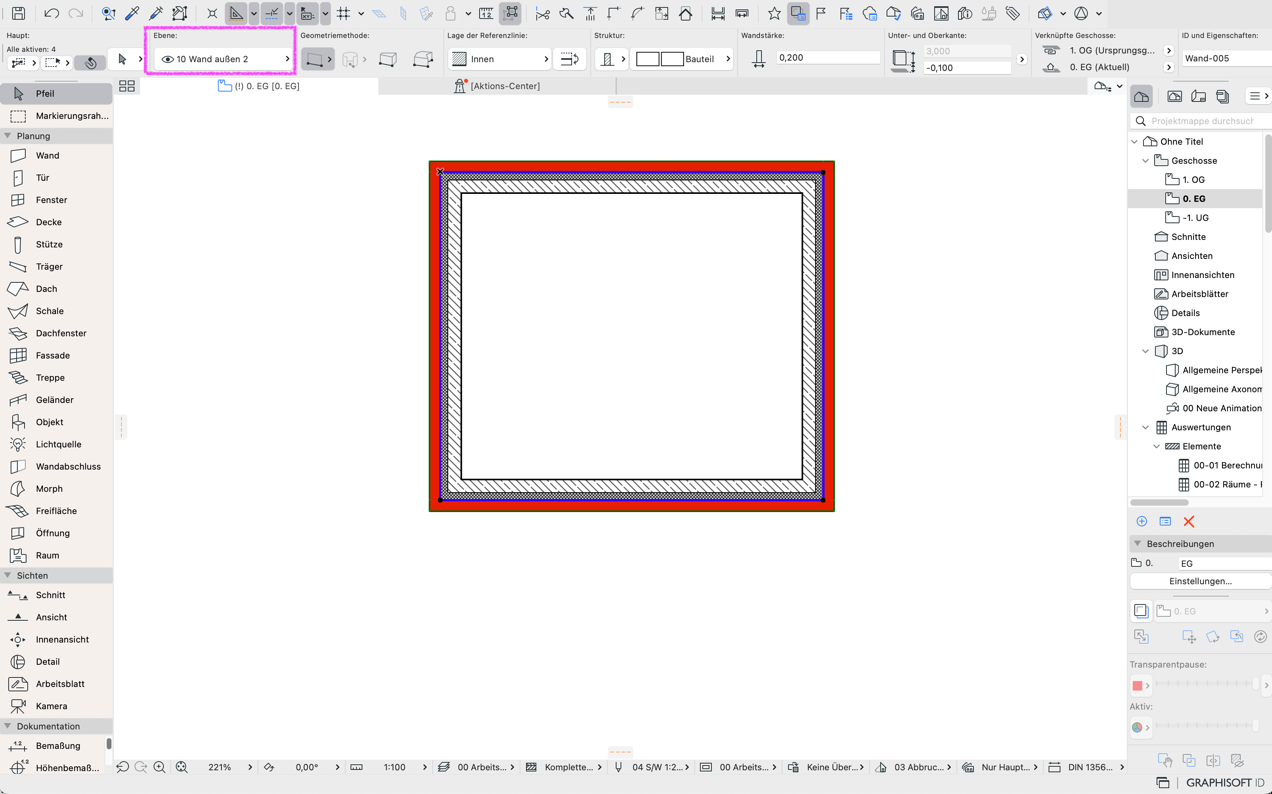The width and height of the screenshot is (1272, 794).
Task: Collapse the Auswertungen tree node
Action: [x=1146, y=428]
